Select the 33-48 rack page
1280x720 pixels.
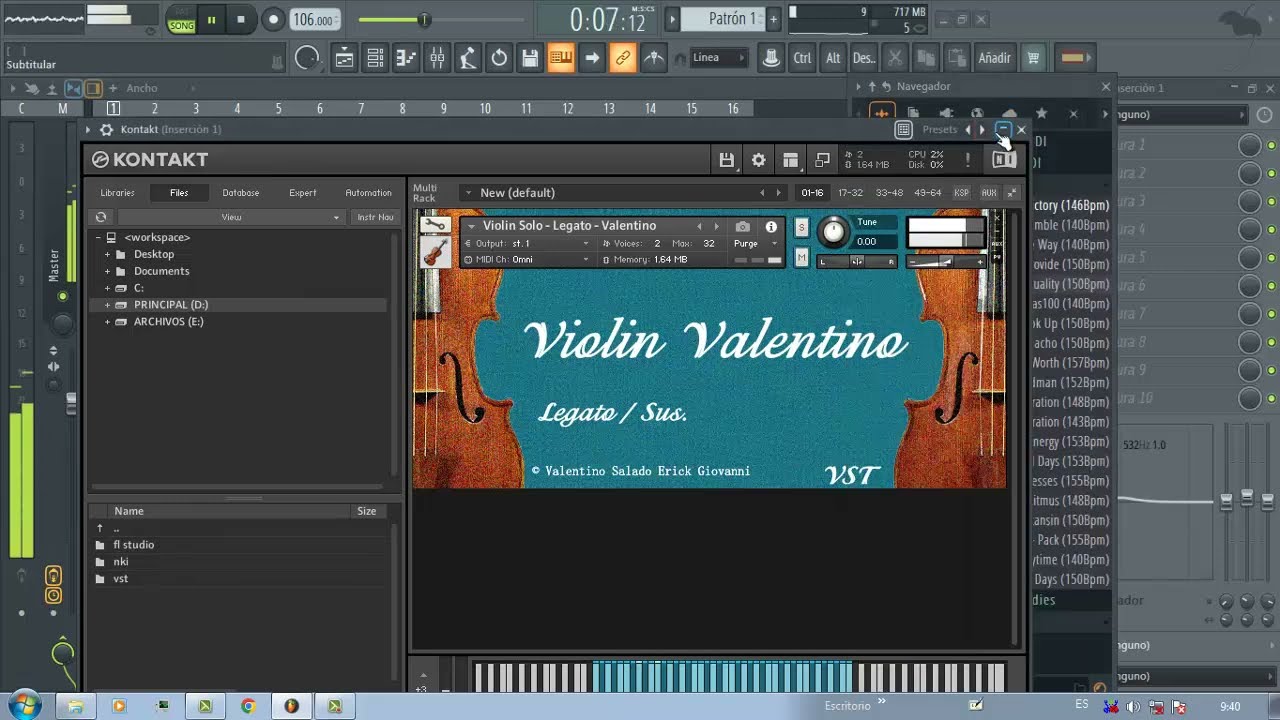pyautogui.click(x=889, y=192)
